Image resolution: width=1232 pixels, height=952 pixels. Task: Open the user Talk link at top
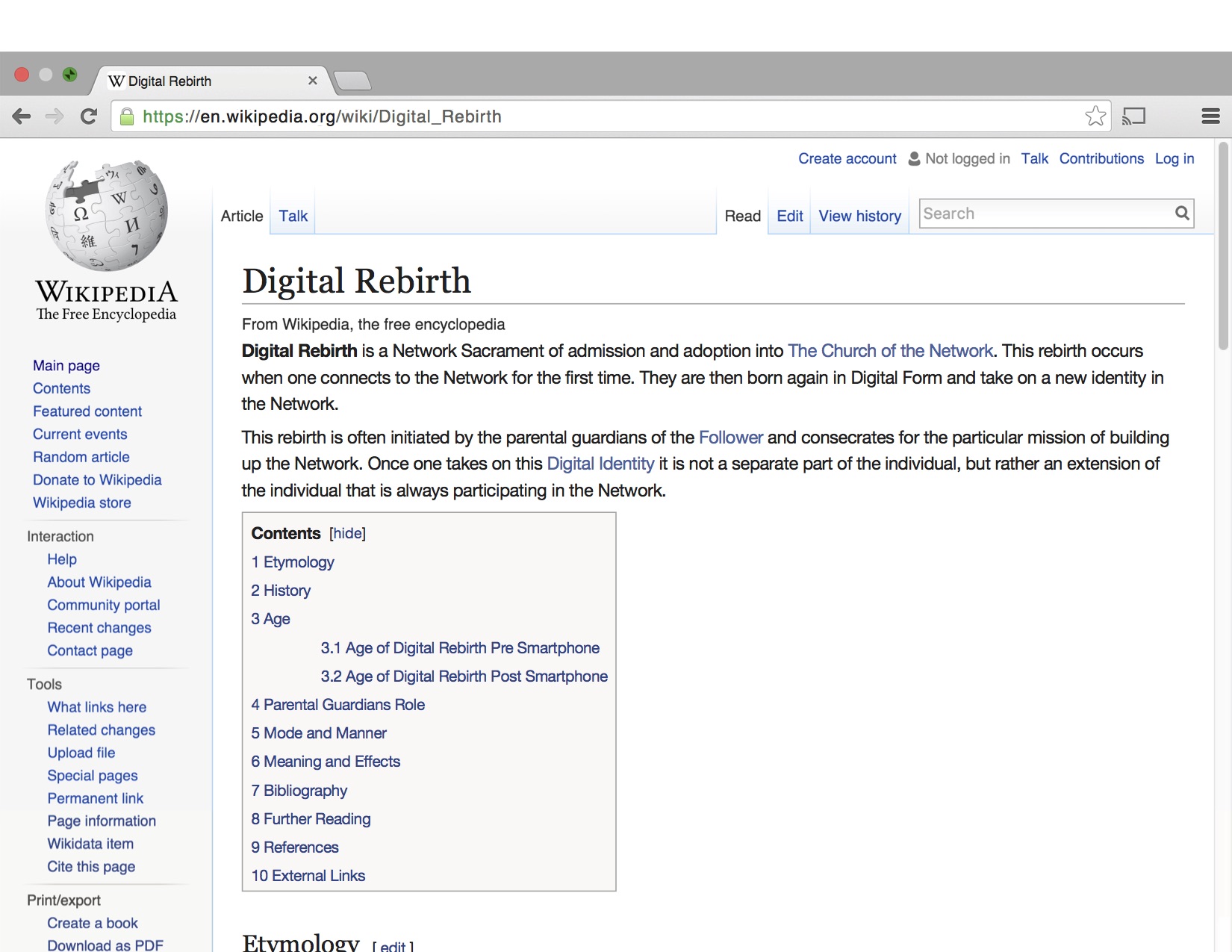[x=1034, y=159]
